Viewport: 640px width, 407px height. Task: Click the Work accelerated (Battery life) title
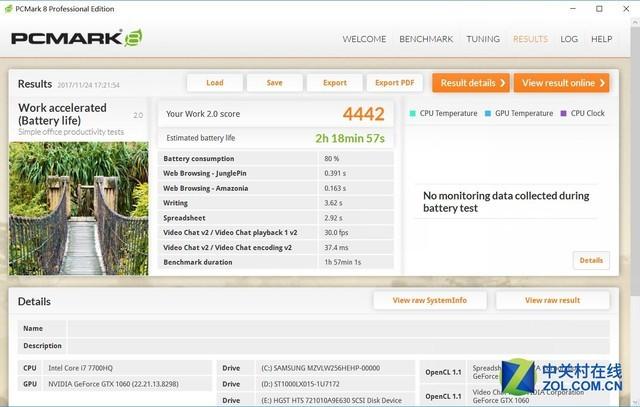coord(62,114)
